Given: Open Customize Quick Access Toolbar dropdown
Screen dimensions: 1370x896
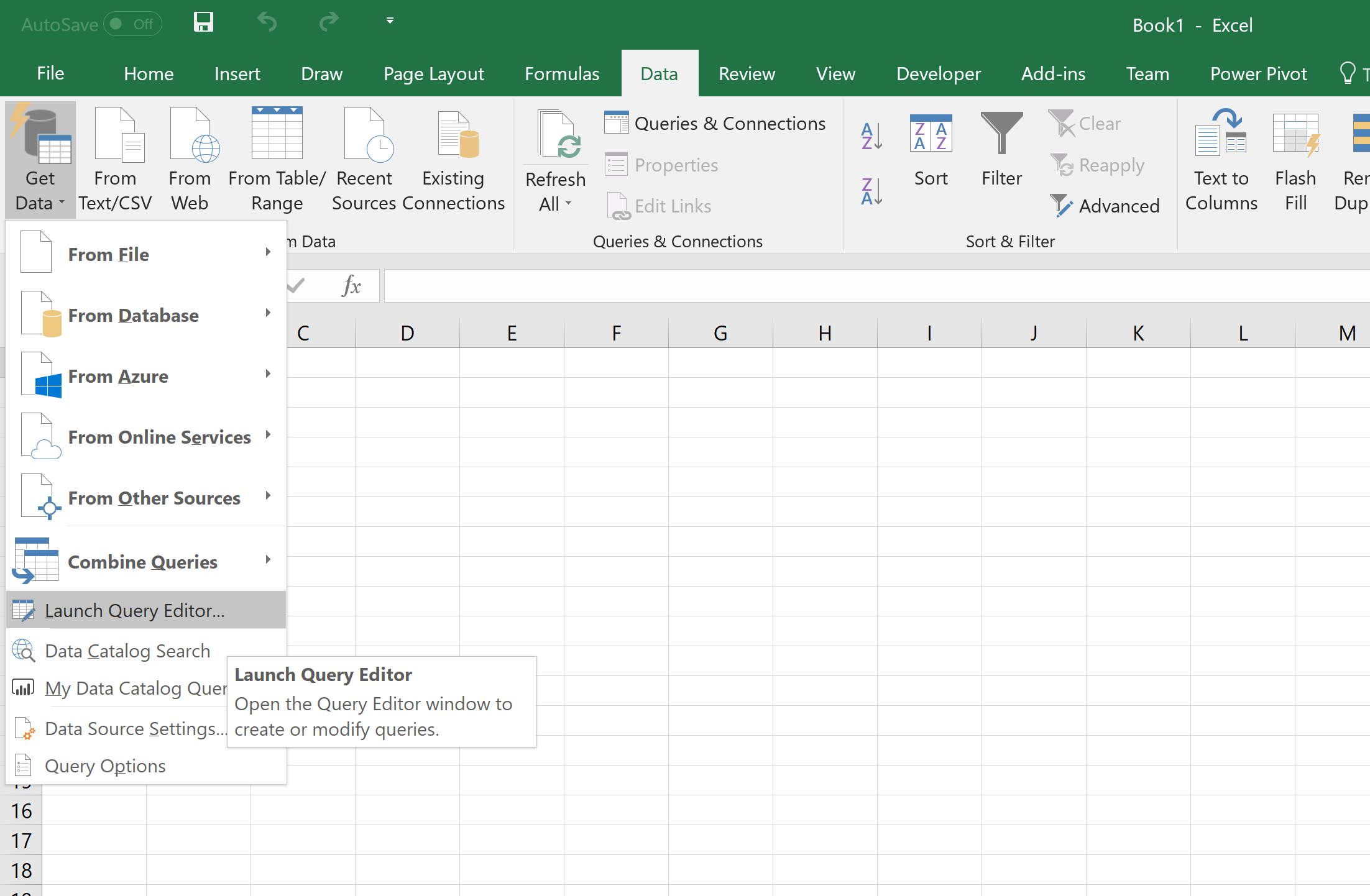Looking at the screenshot, I should click(x=390, y=21).
